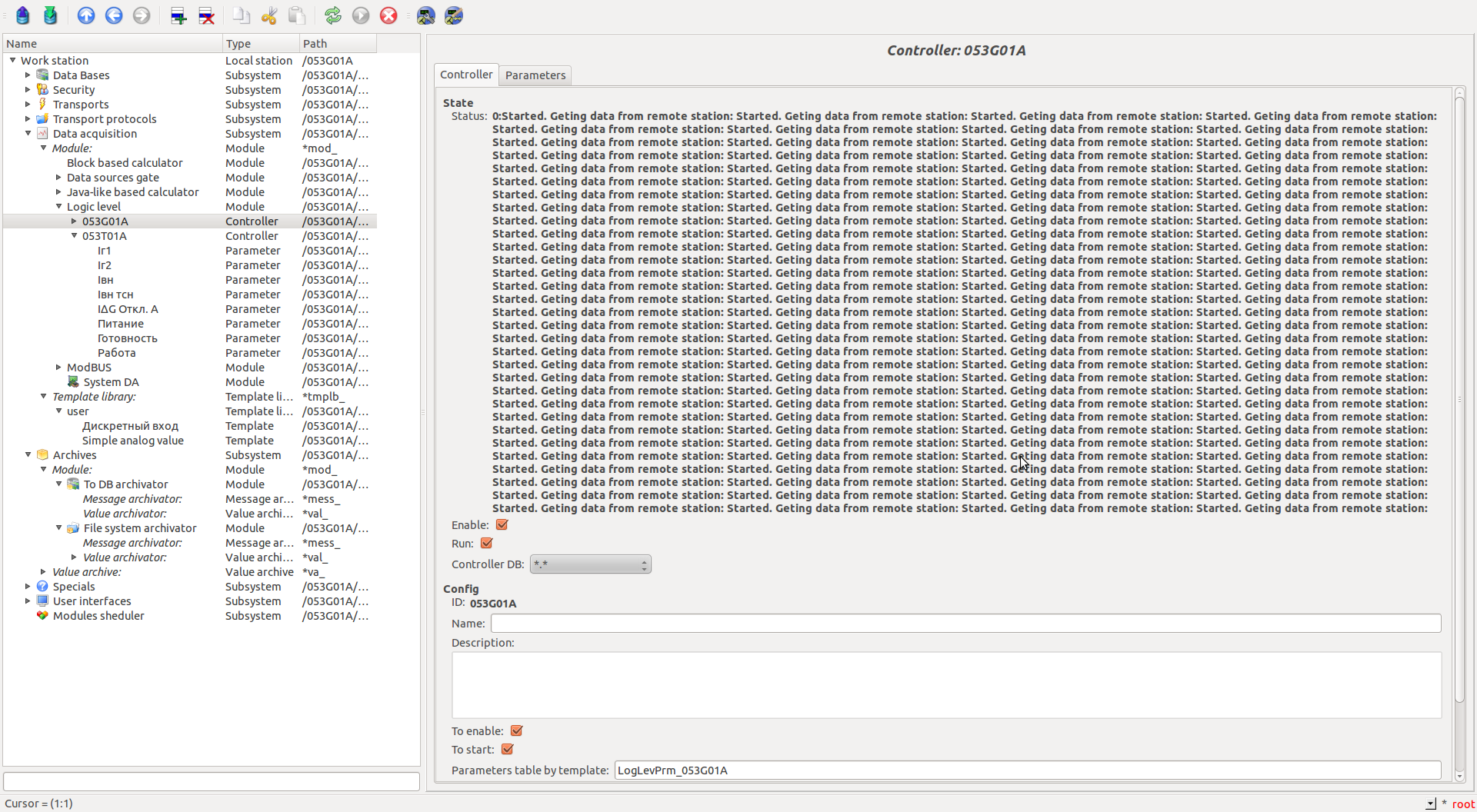The width and height of the screenshot is (1477, 812).
Task: Select Block based calculator in the tree
Action: [125, 163]
